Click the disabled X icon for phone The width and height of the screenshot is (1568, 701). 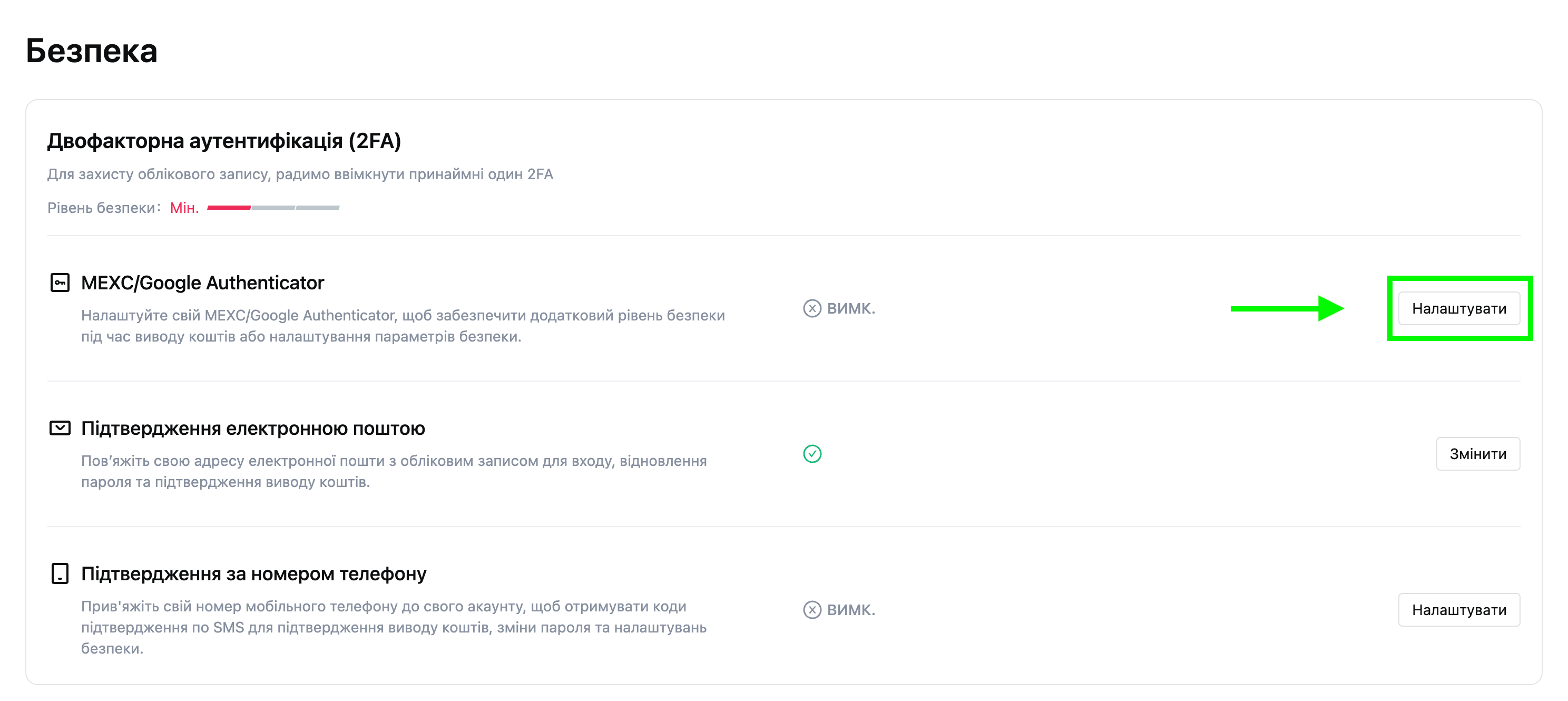(812, 610)
